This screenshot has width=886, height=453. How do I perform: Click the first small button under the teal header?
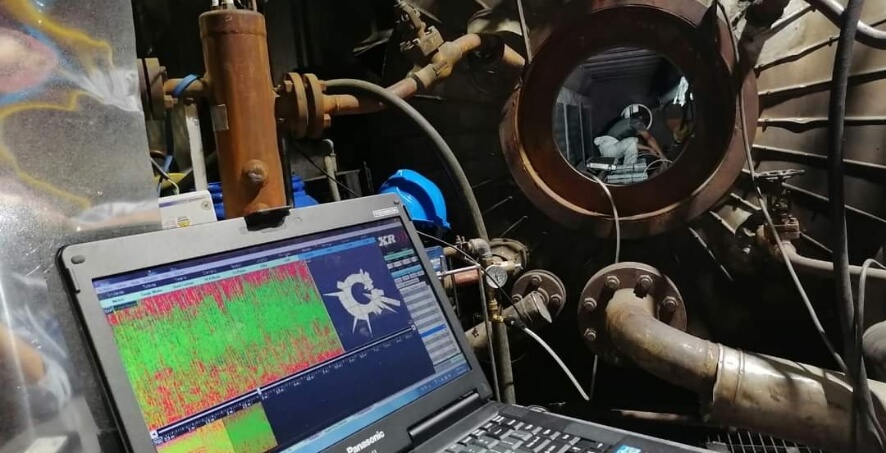389,263
